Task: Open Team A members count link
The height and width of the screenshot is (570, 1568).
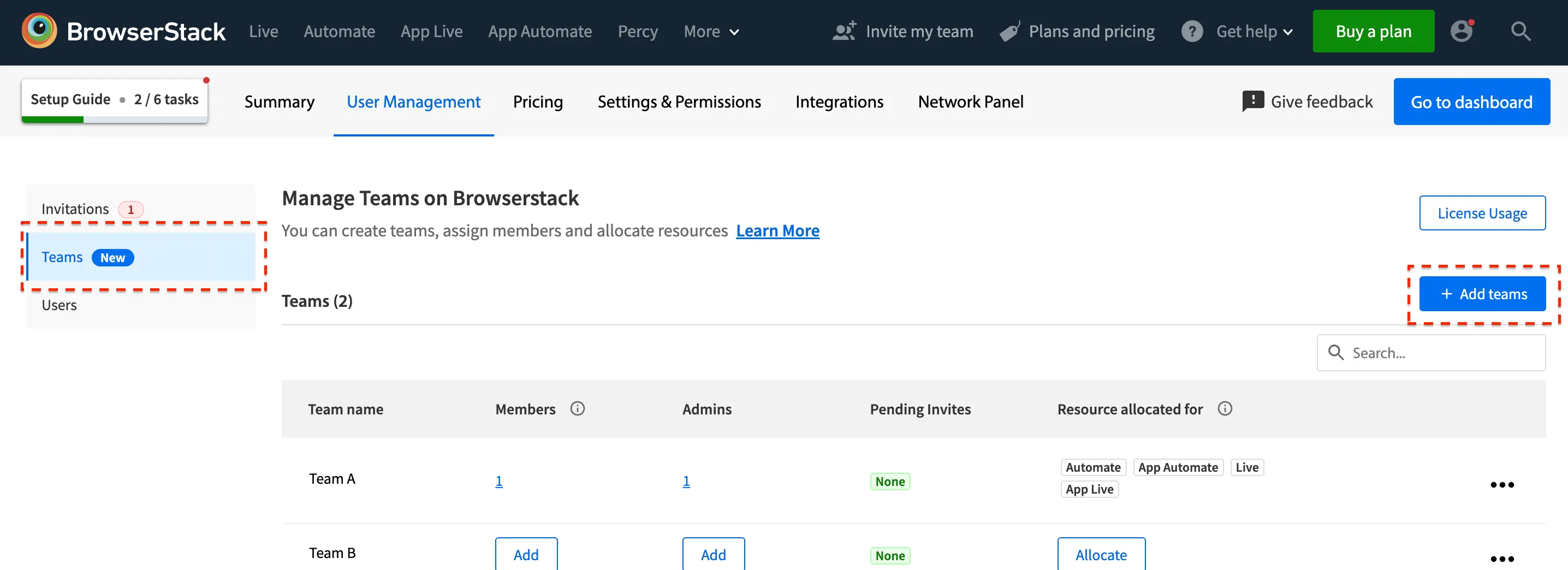Action: pos(498,481)
